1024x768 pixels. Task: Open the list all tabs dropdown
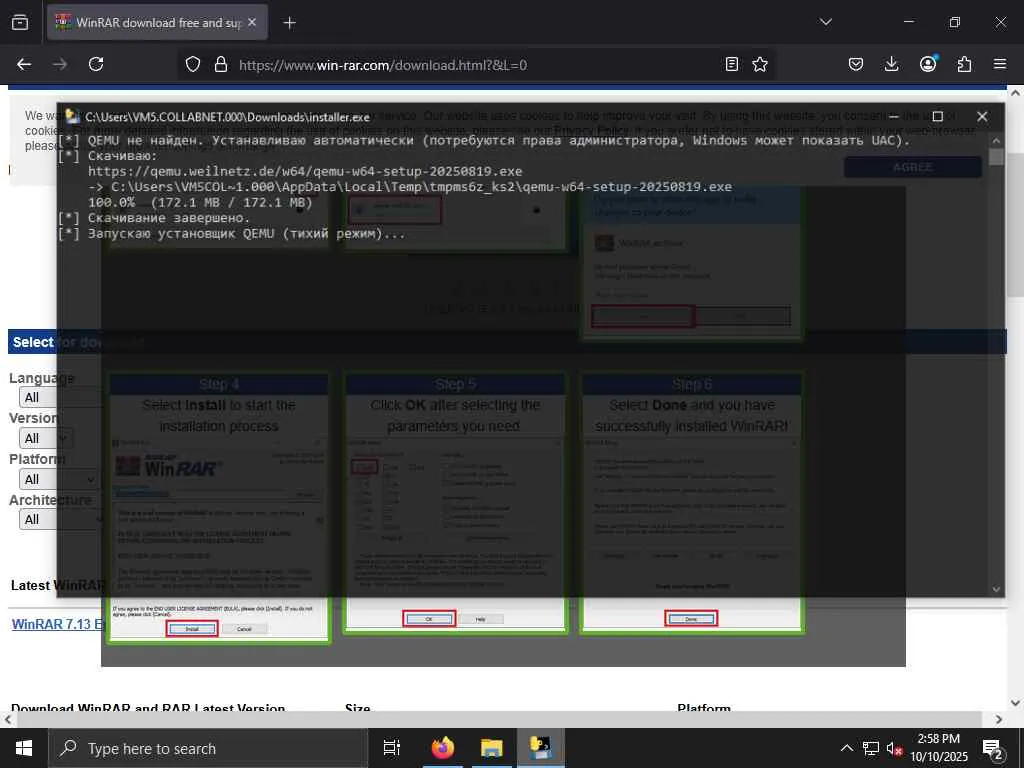(825, 22)
